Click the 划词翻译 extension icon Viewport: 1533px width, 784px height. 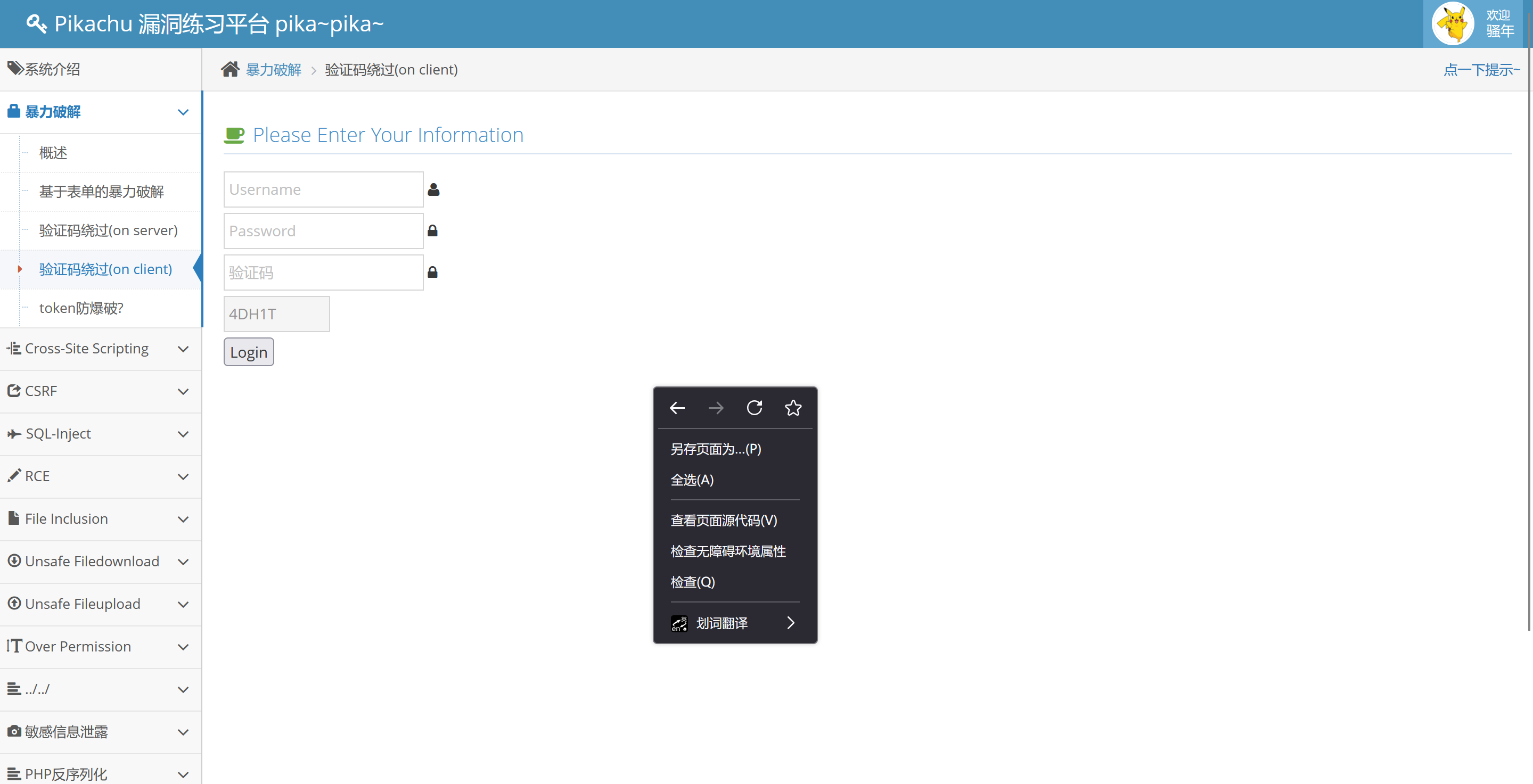(679, 623)
